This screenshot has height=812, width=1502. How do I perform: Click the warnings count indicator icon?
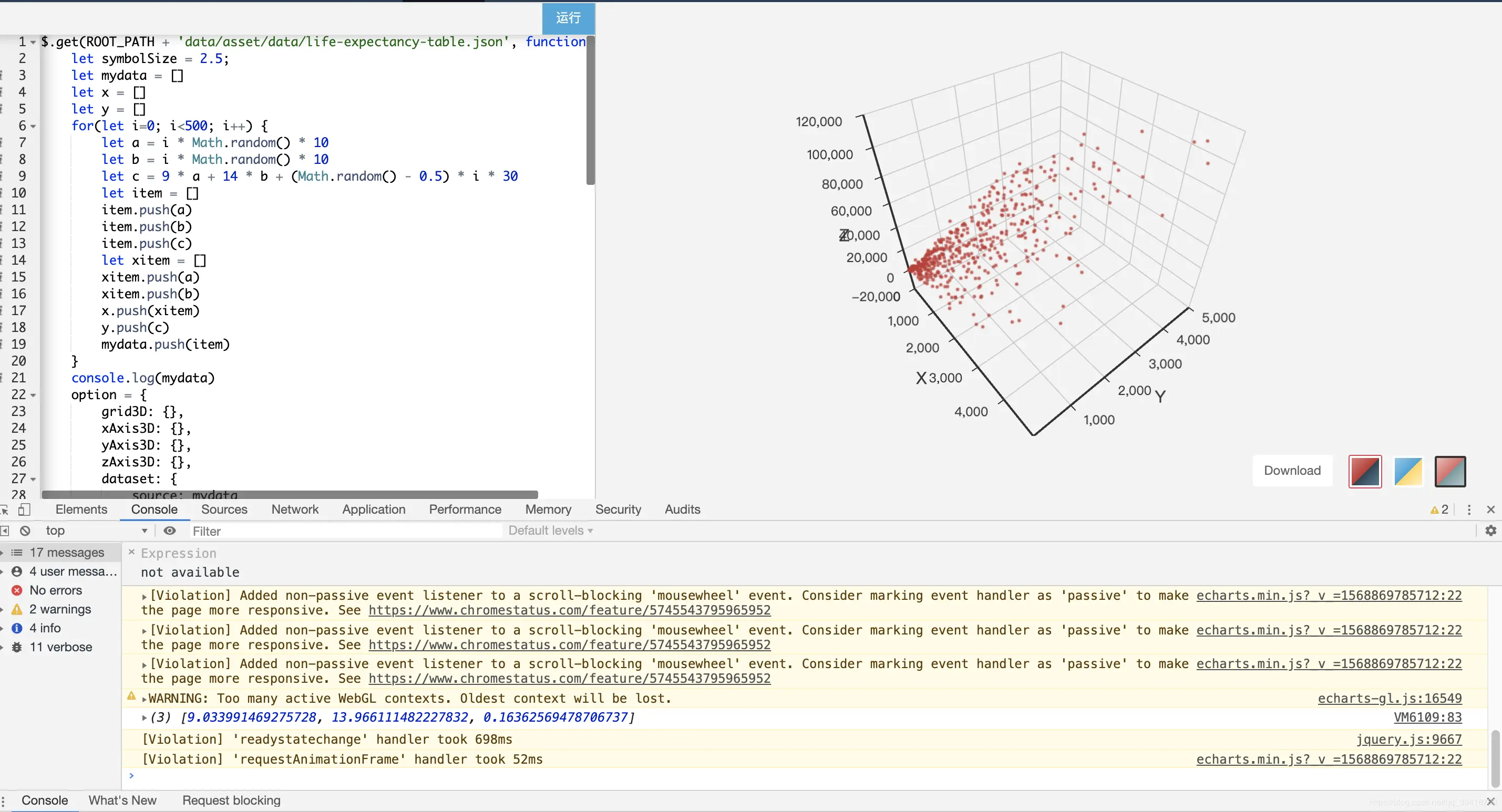[1438, 509]
